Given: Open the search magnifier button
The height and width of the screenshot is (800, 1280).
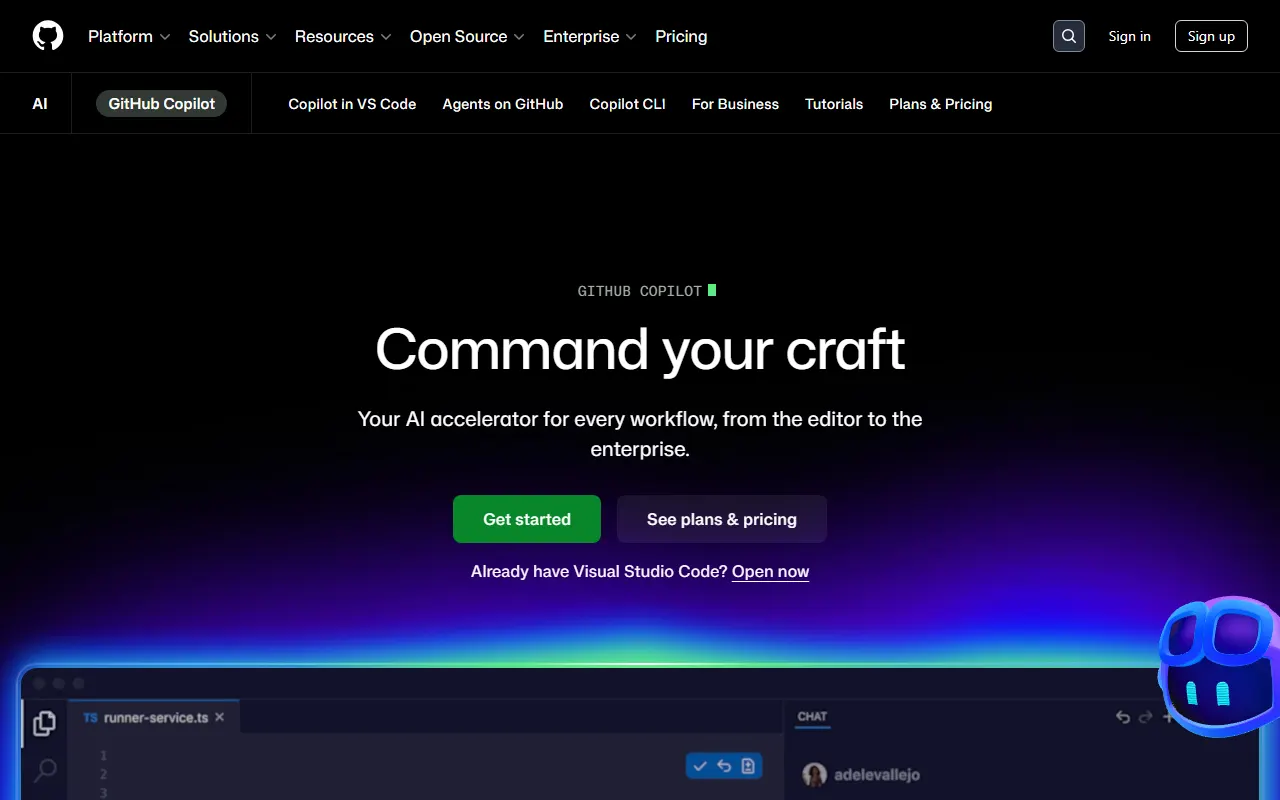Looking at the screenshot, I should (x=1069, y=36).
